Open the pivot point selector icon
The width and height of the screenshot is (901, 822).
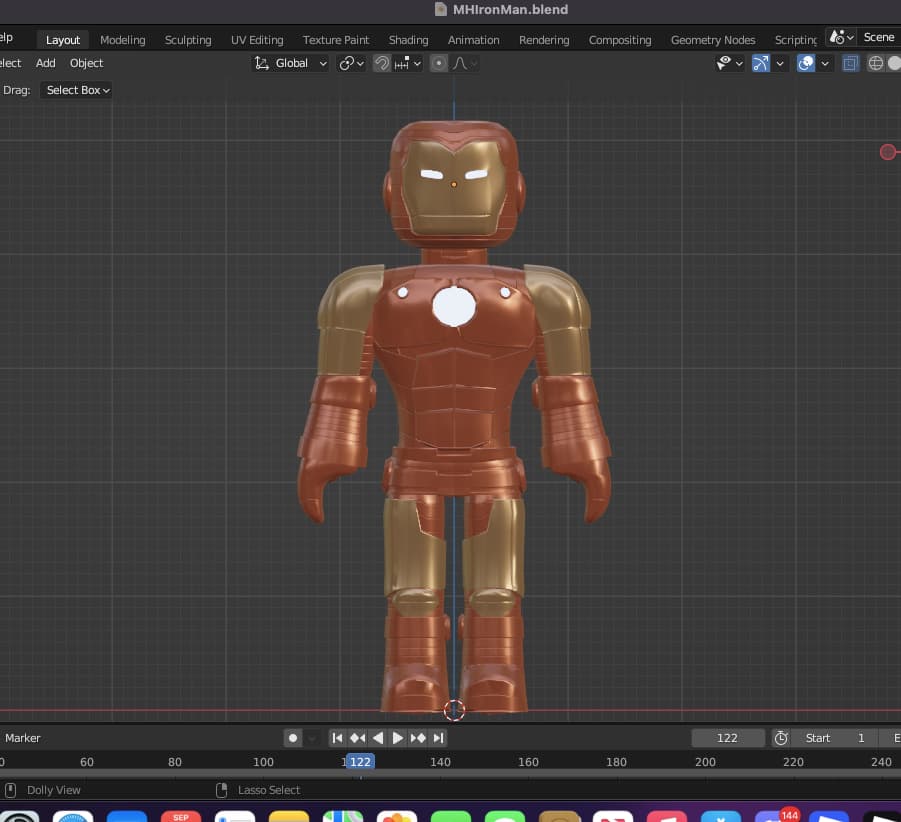[x=346, y=63]
